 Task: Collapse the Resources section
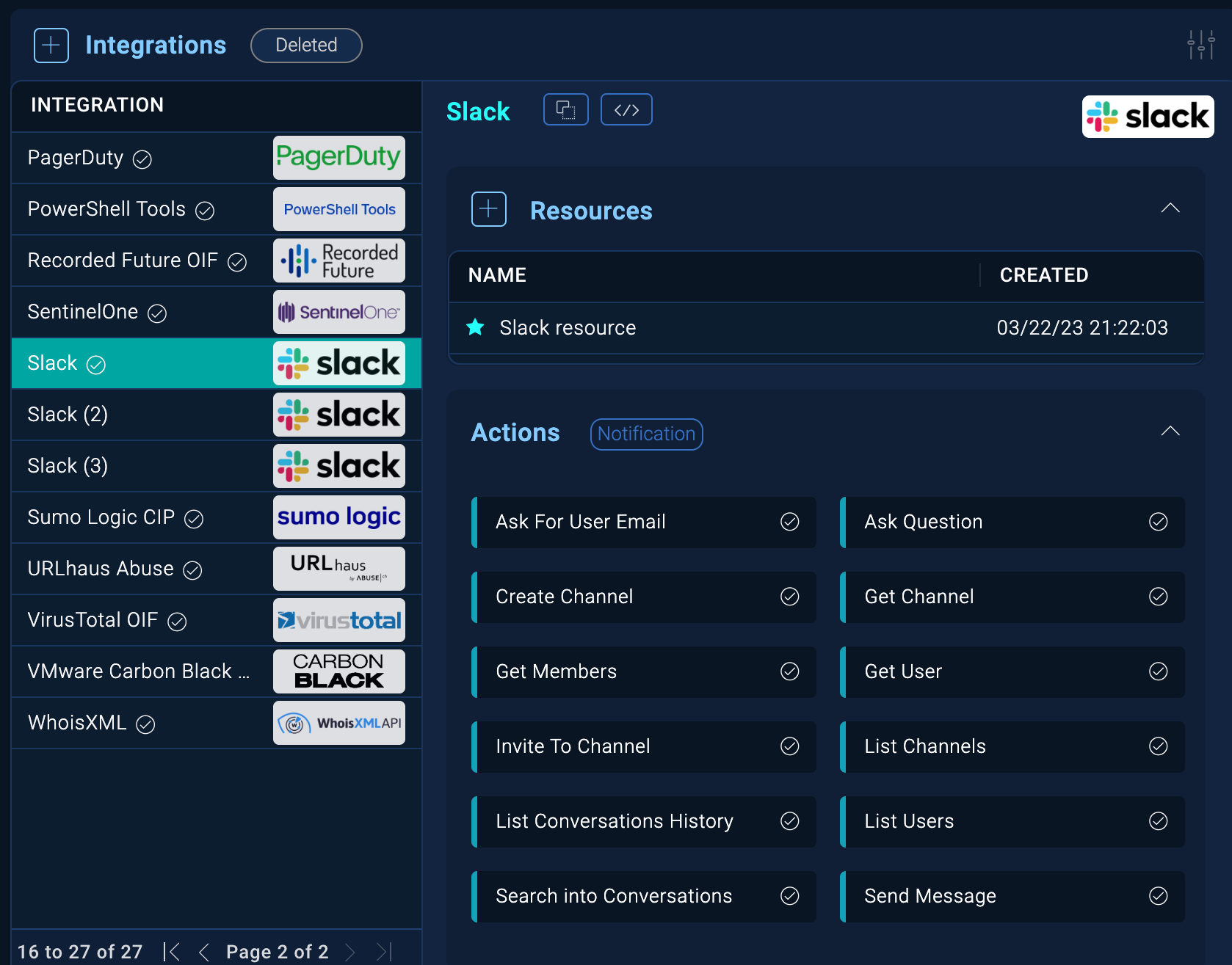(x=1170, y=208)
